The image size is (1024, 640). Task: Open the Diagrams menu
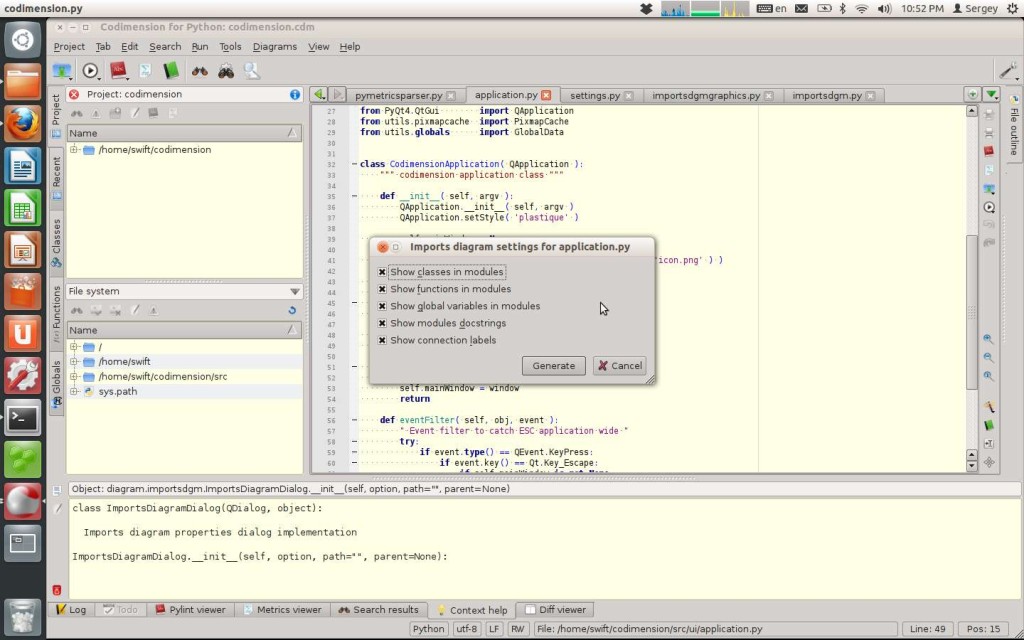pos(273,46)
